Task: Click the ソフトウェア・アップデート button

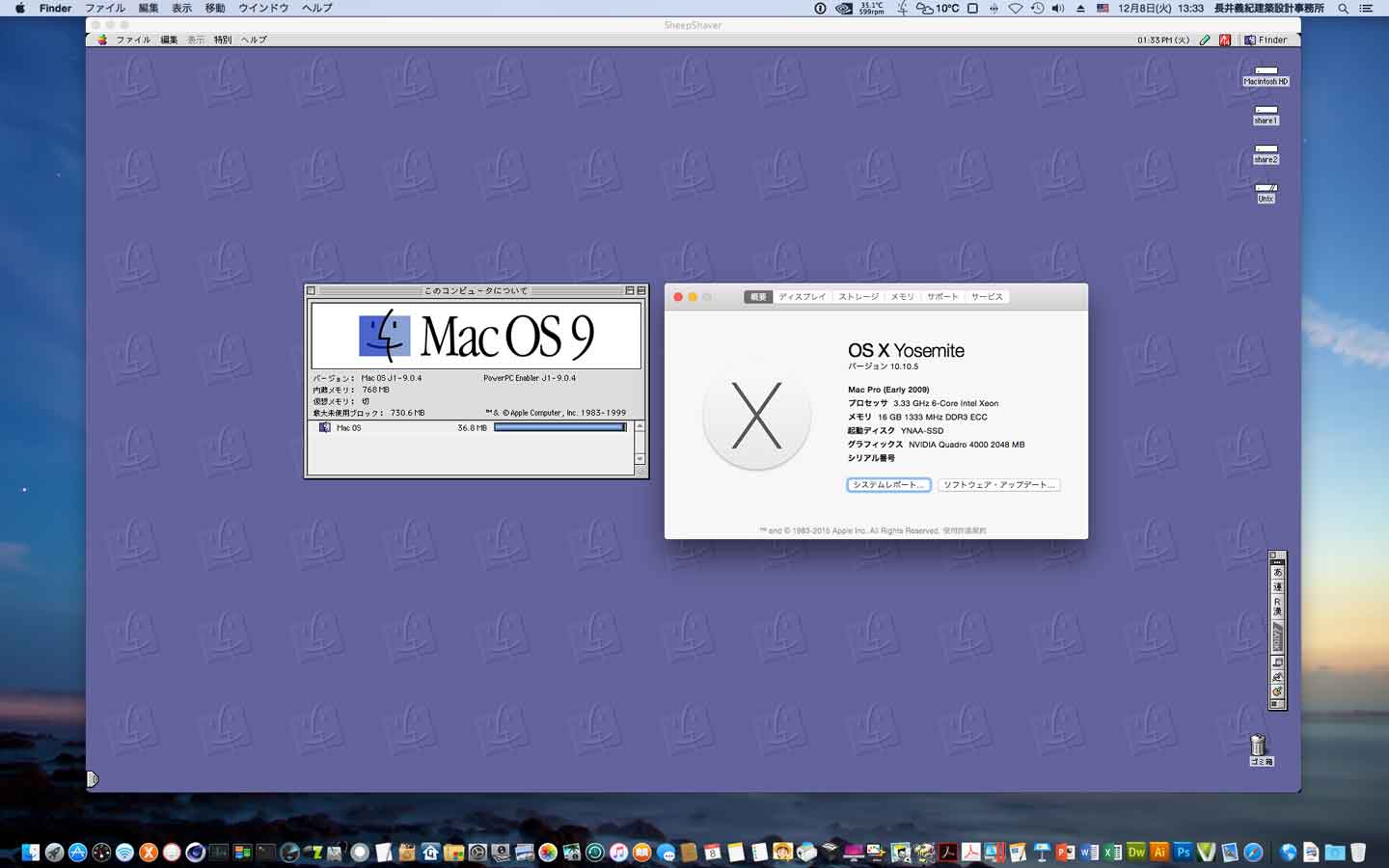Action: click(999, 485)
